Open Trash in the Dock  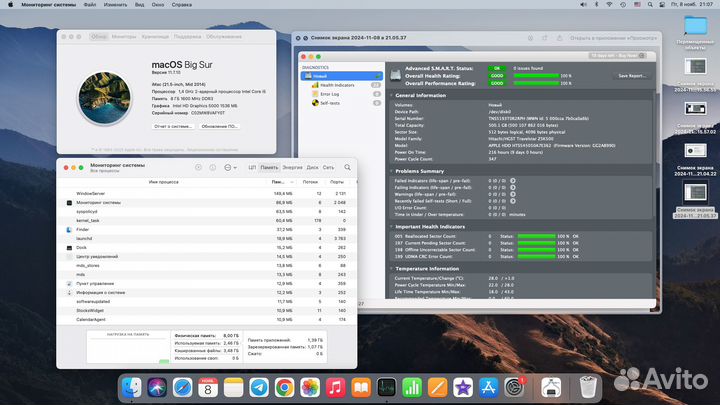(x=588, y=388)
